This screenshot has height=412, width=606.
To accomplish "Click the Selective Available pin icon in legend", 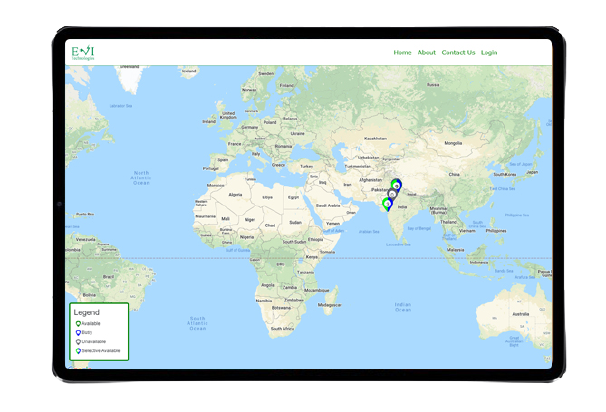I will point(77,351).
